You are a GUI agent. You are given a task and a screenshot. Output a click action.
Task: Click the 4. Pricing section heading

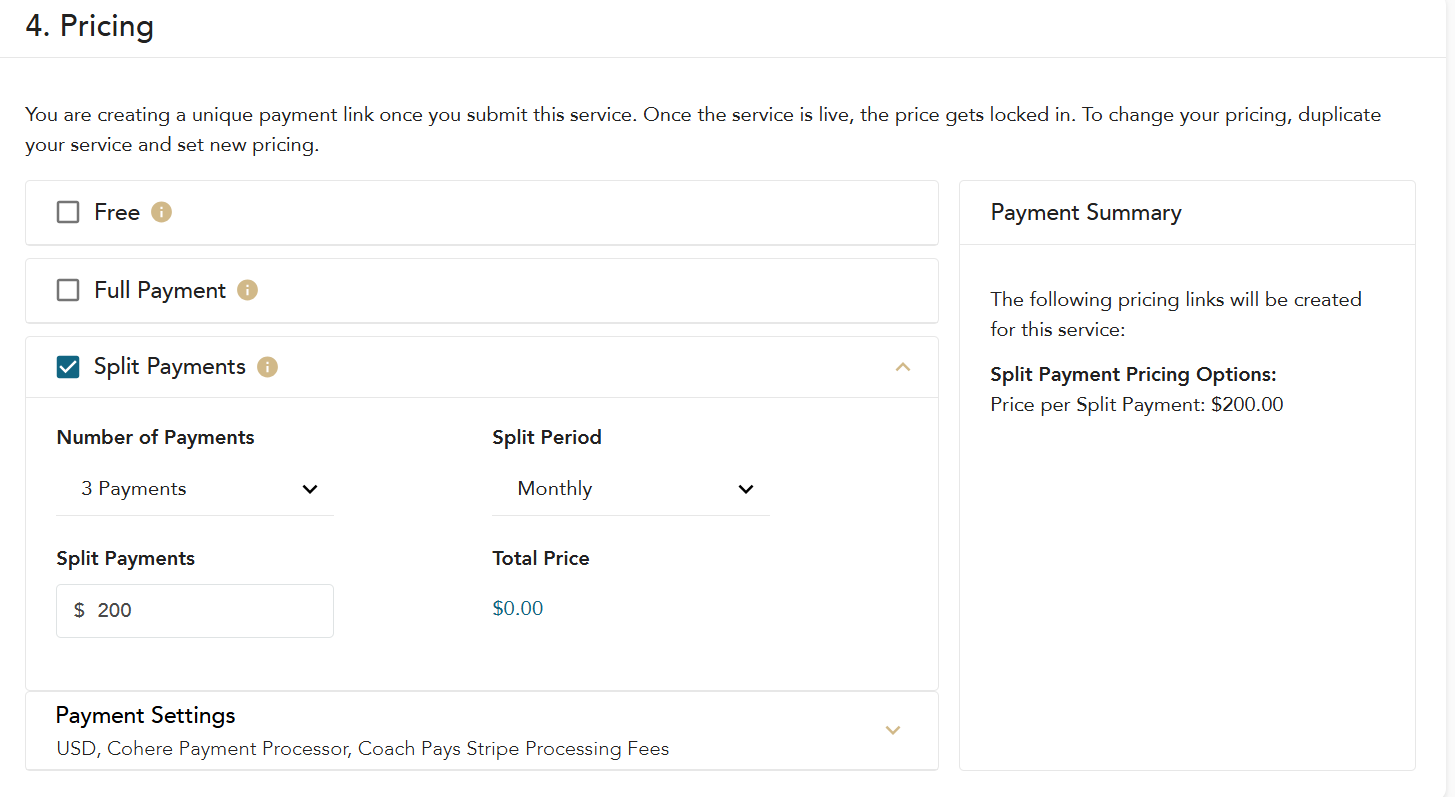[90, 26]
